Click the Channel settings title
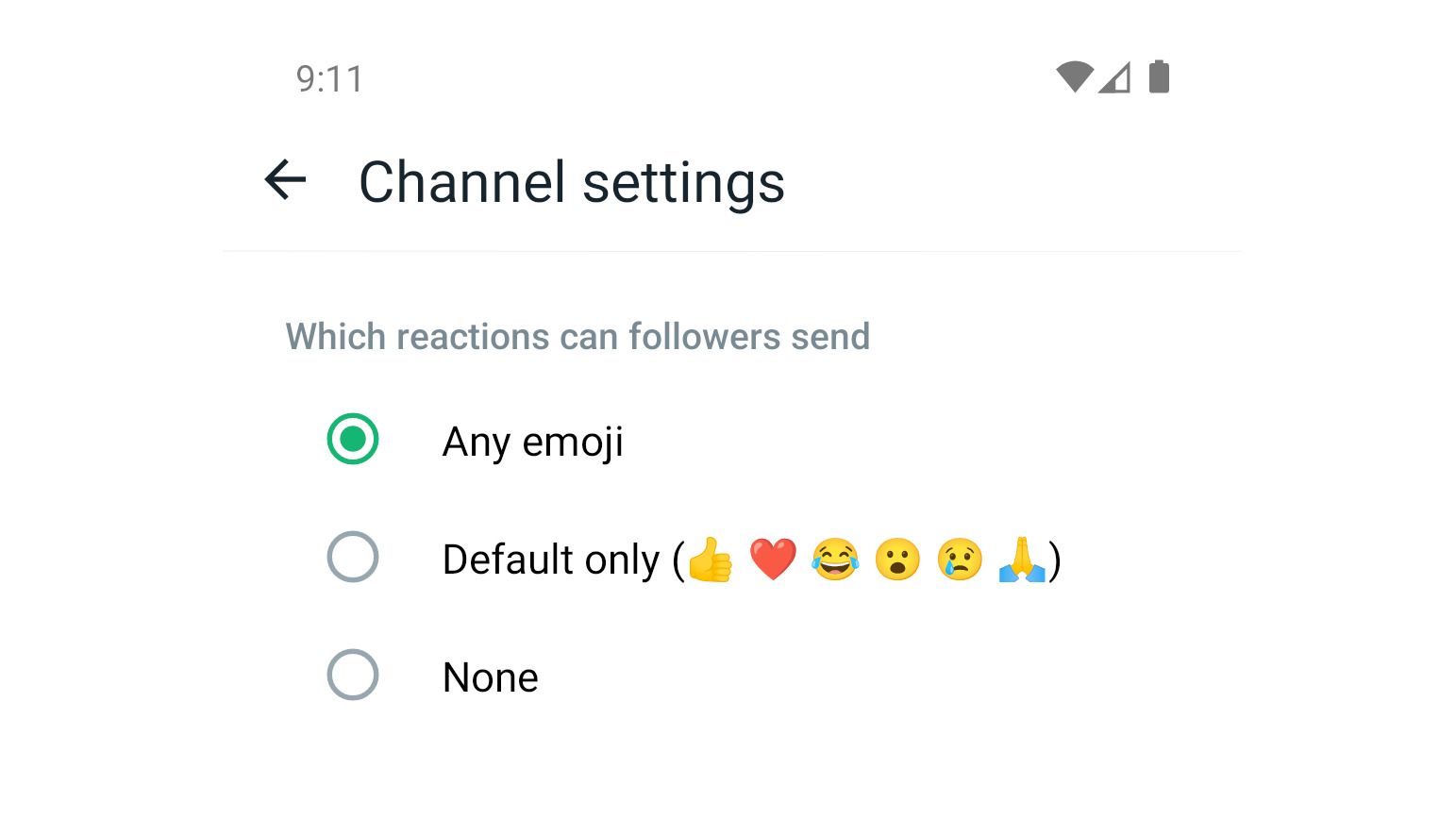The width and height of the screenshot is (1456, 819). [571, 182]
